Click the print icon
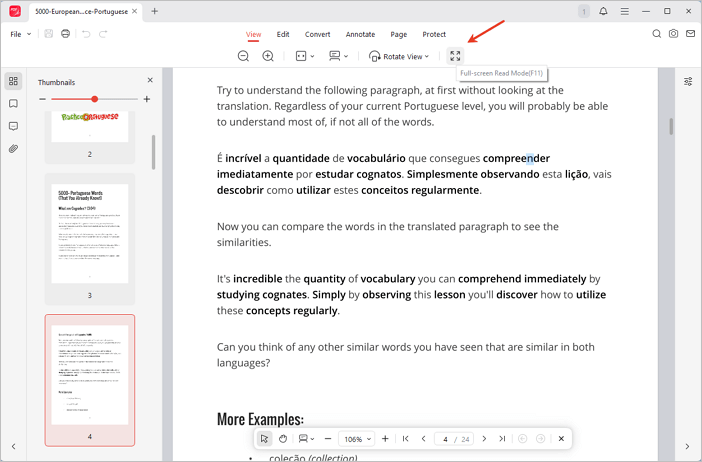This screenshot has width=702, height=462. [x=65, y=34]
